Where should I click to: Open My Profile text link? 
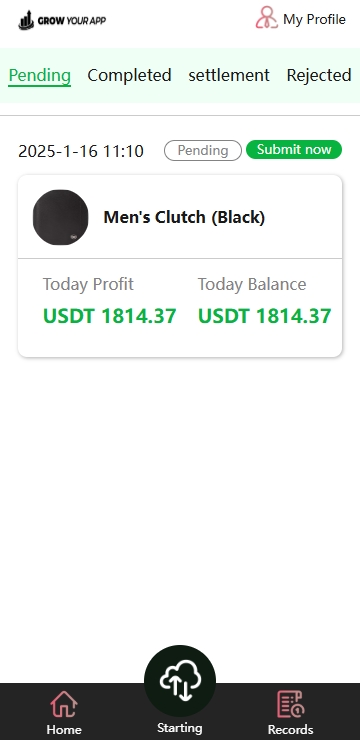coord(314,19)
